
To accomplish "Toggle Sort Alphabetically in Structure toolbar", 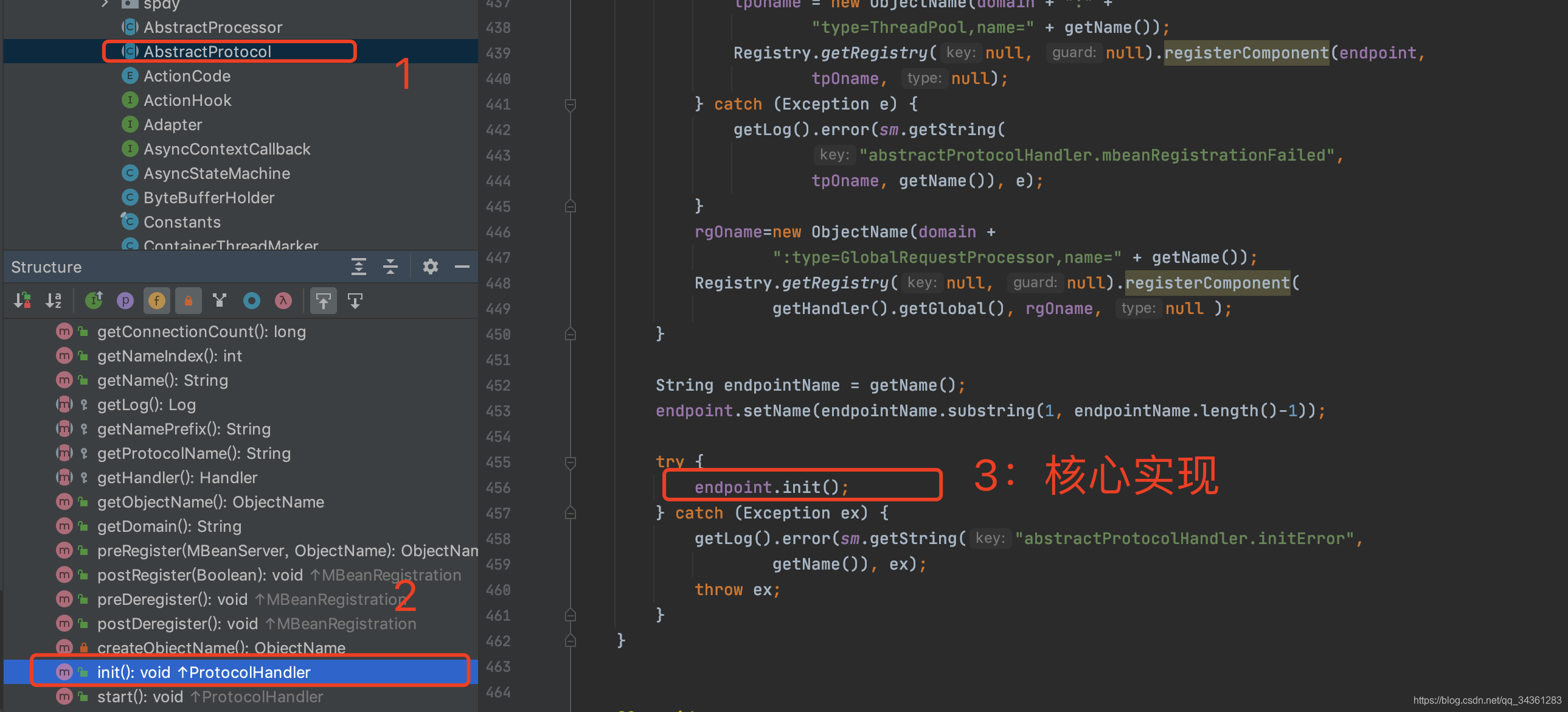I will pos(54,300).
